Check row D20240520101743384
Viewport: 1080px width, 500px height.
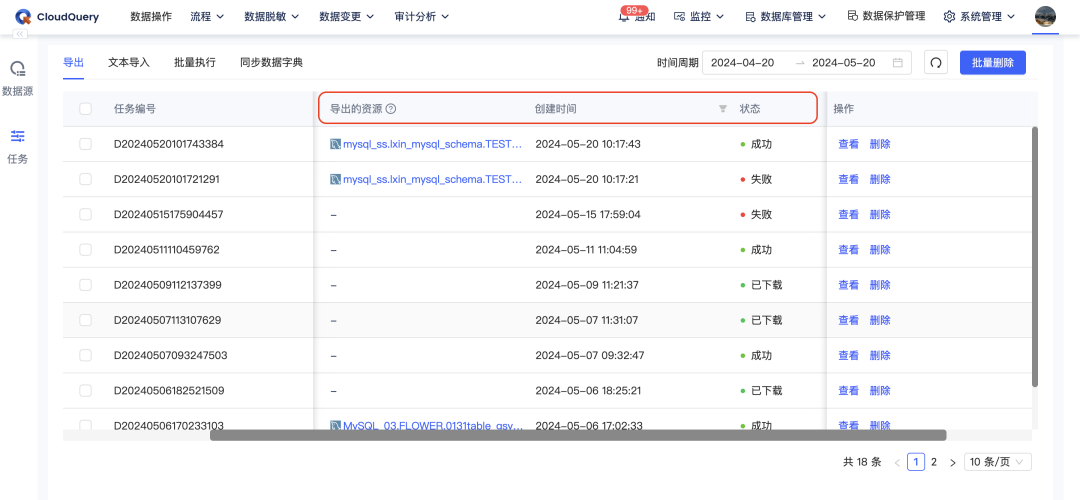pos(85,144)
